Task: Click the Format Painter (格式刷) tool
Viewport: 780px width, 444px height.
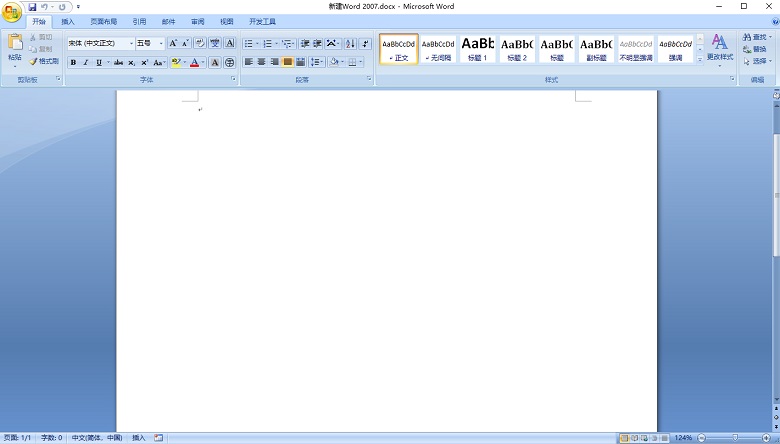Action: point(43,61)
